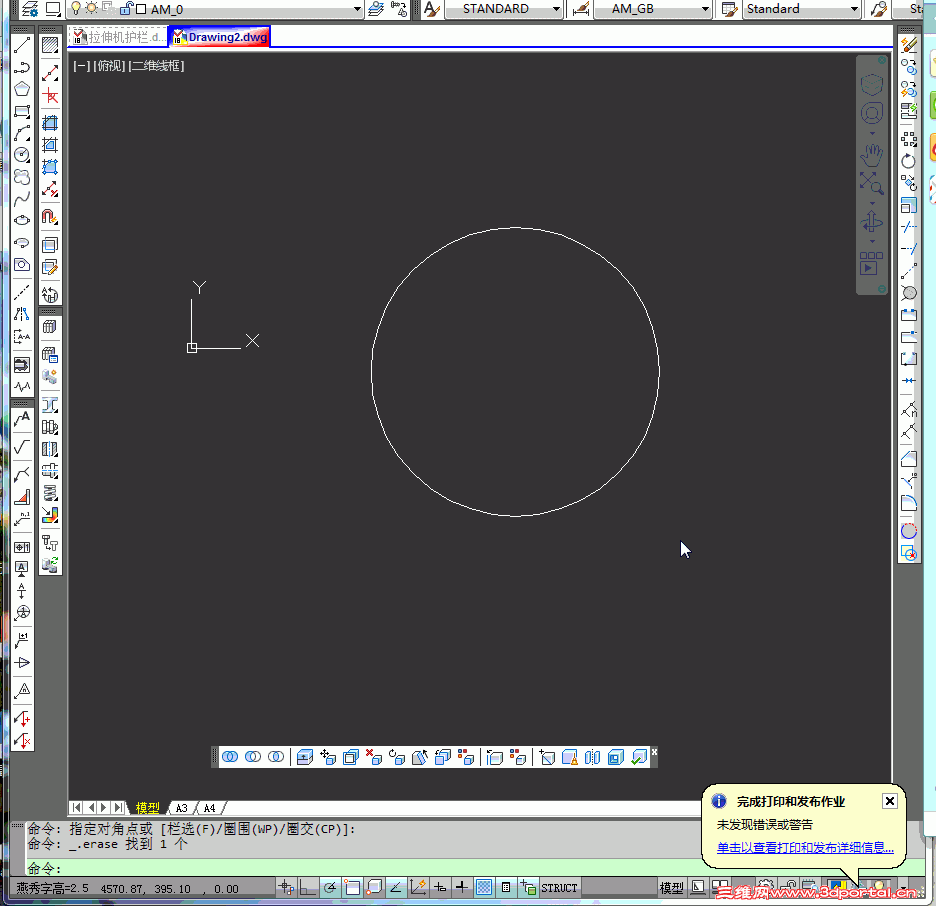This screenshot has height=906, width=936.
Task: Switch to the 模型 layout tab
Action: pyautogui.click(x=147, y=808)
